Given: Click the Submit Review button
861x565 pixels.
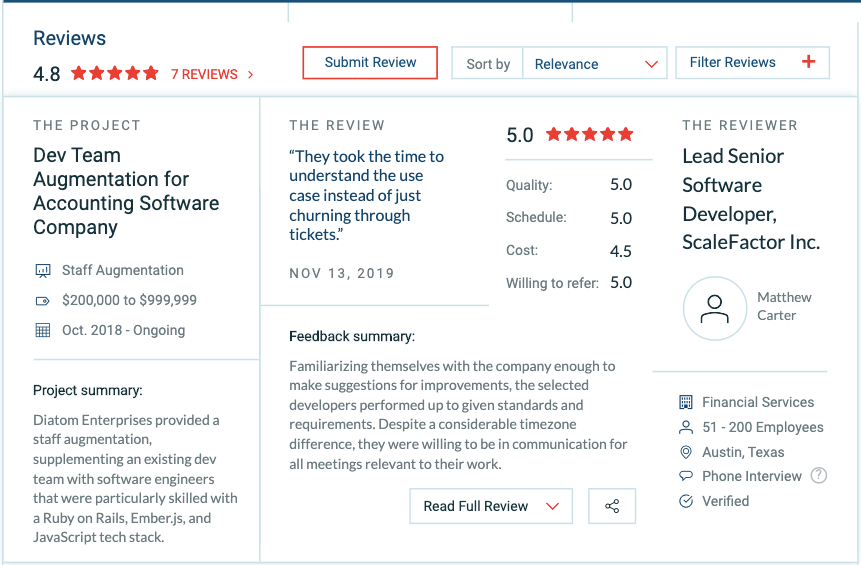Looking at the screenshot, I should tap(370, 63).
